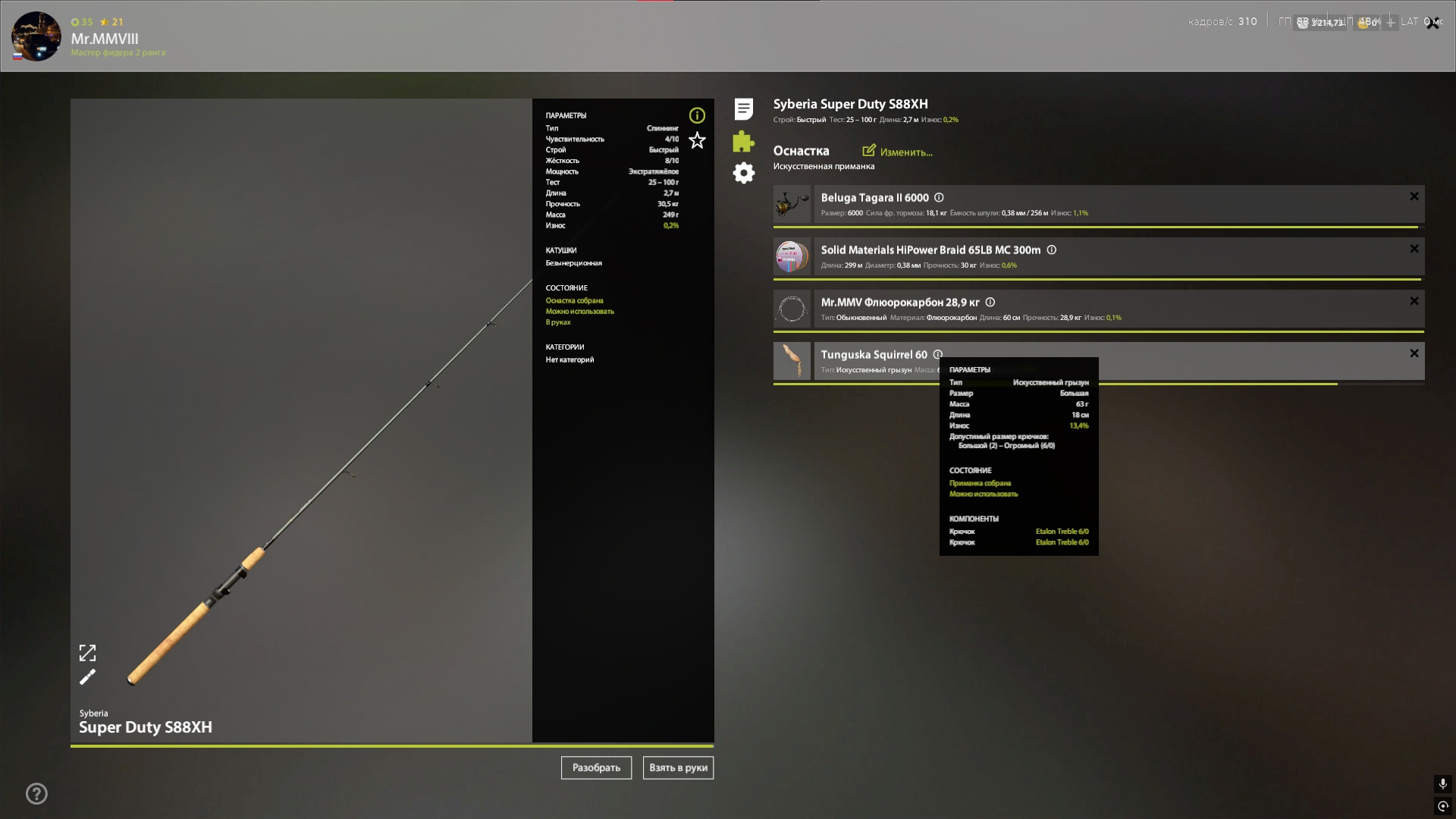Select the Tunguska Squirrel 60 title
The width and height of the screenshot is (1456, 819).
point(874,355)
